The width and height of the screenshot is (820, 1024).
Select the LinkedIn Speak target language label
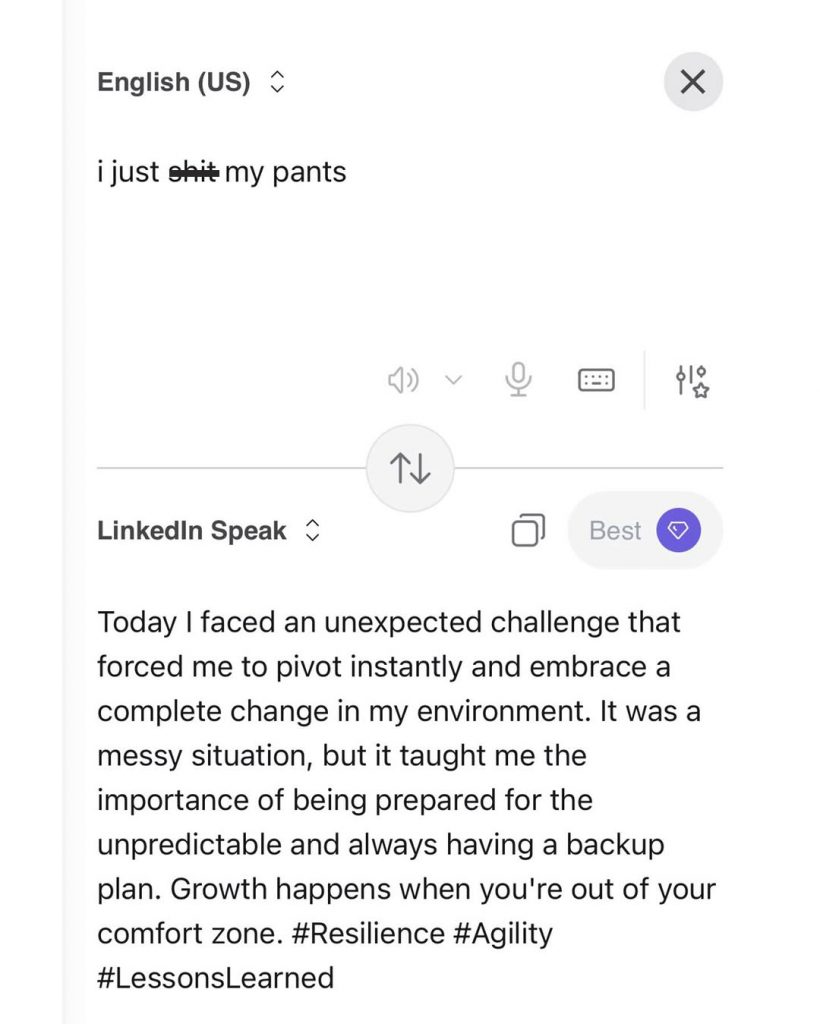(191, 530)
